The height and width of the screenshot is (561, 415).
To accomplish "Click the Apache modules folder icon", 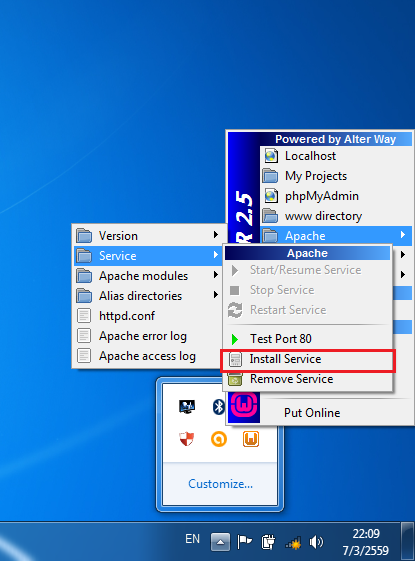I will tap(84, 276).
